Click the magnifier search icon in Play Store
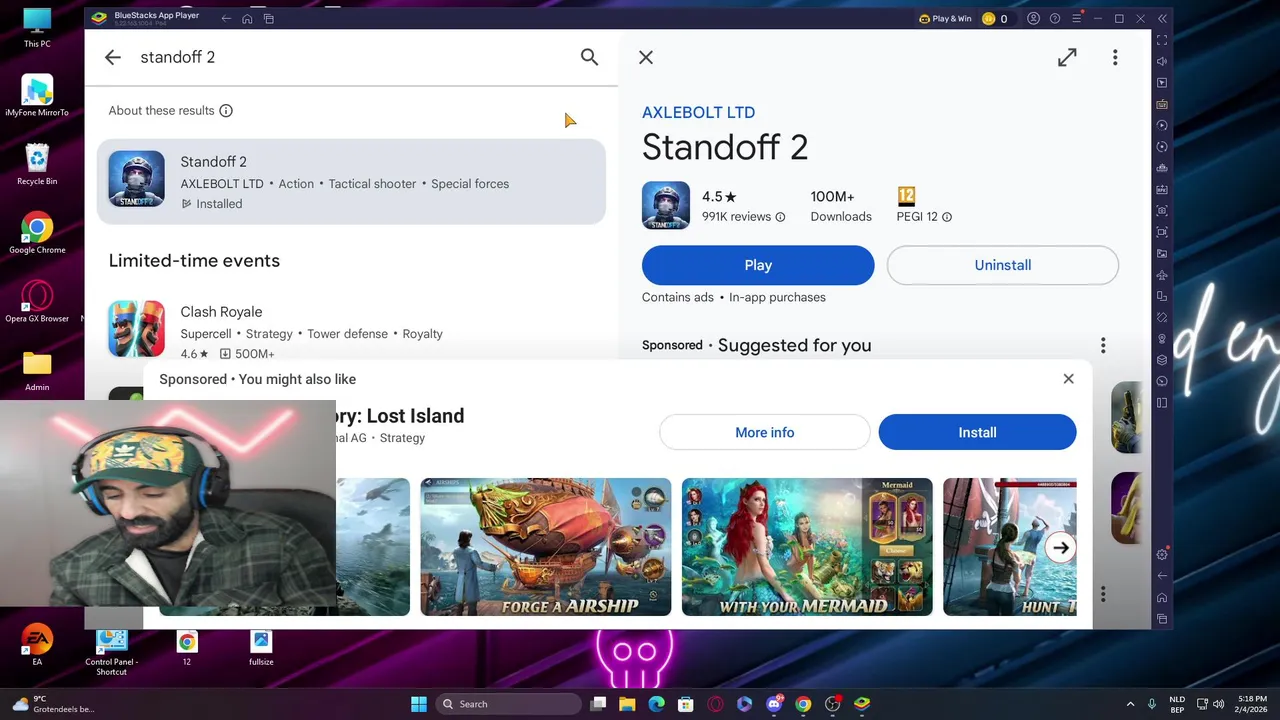This screenshot has width=1280, height=720. [x=589, y=58]
